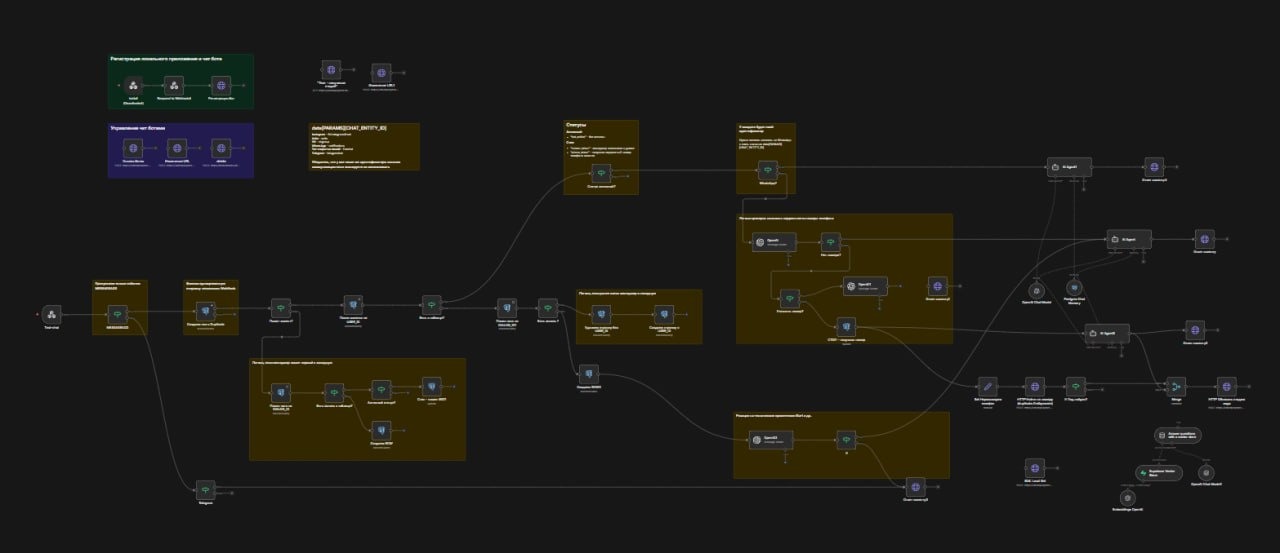This screenshot has width=1280, height=553.
Task: Select the HTTP request node right of Merge
Action: point(1227,387)
